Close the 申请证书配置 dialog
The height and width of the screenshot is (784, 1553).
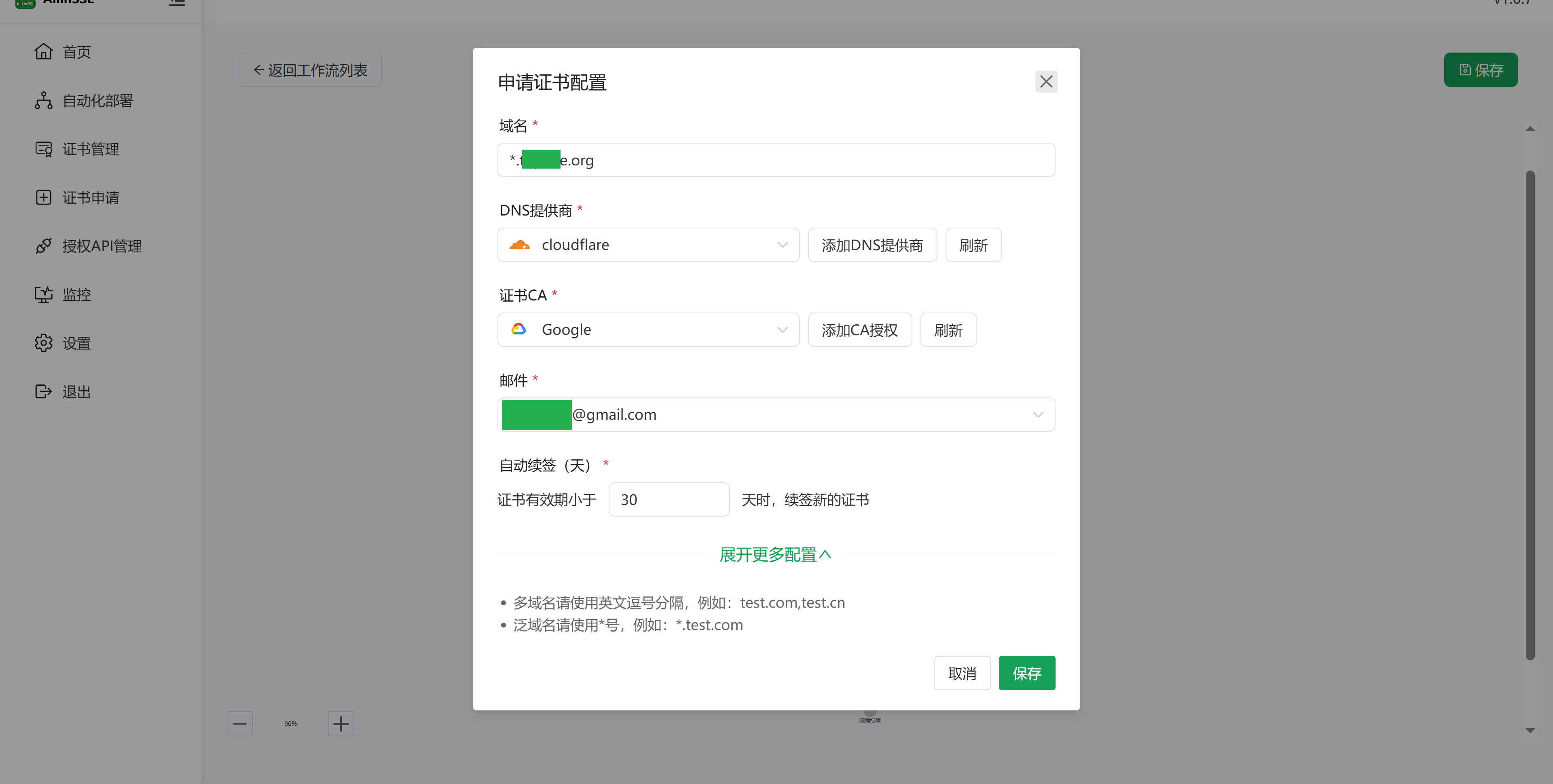click(x=1047, y=82)
